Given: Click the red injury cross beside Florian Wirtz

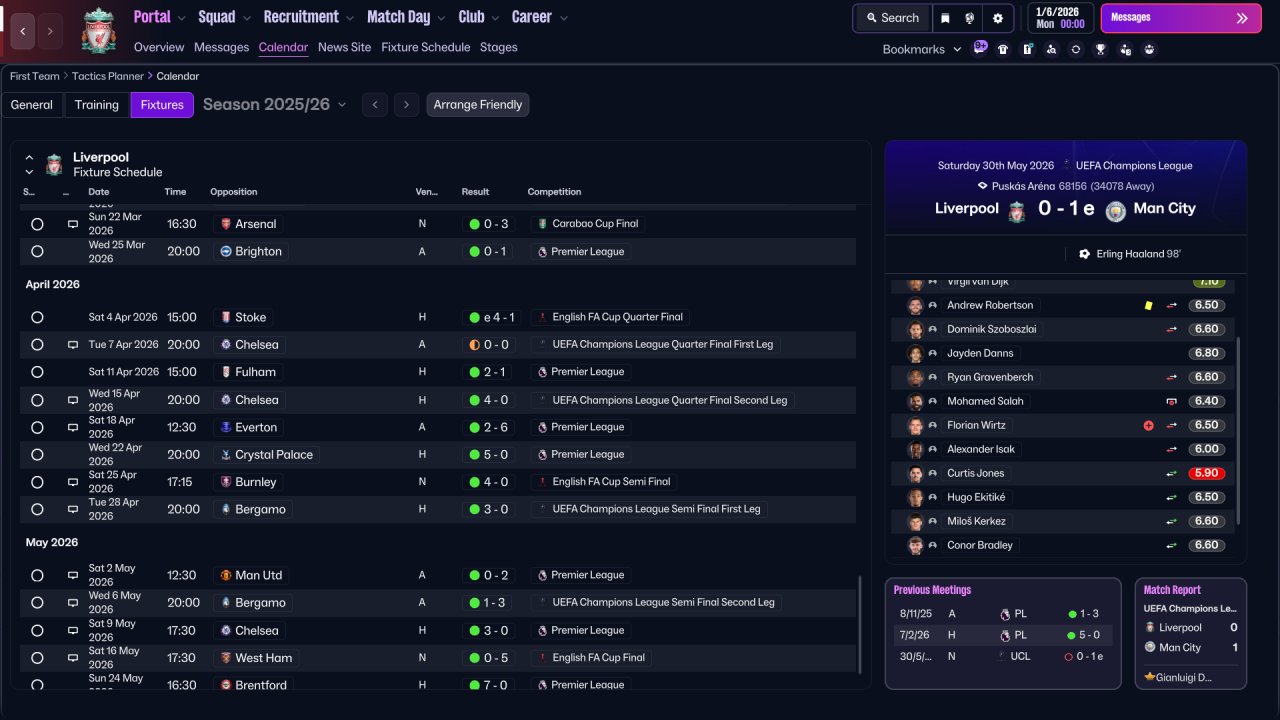Looking at the screenshot, I should pyautogui.click(x=1149, y=425).
